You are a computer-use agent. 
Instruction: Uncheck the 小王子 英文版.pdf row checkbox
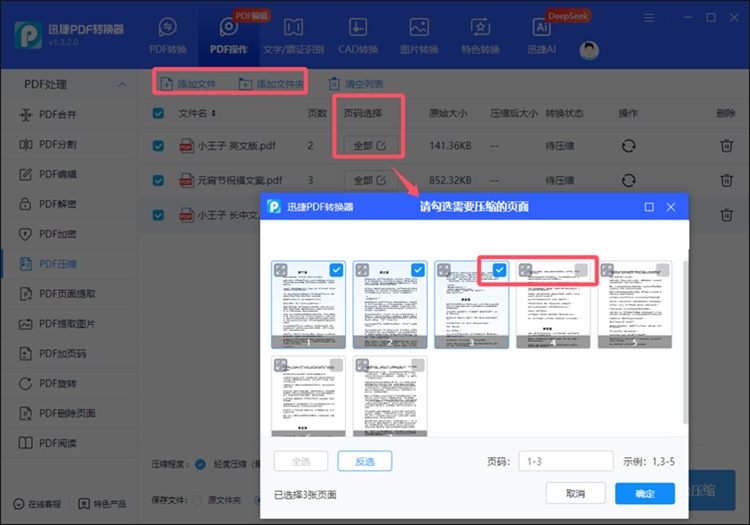point(158,146)
